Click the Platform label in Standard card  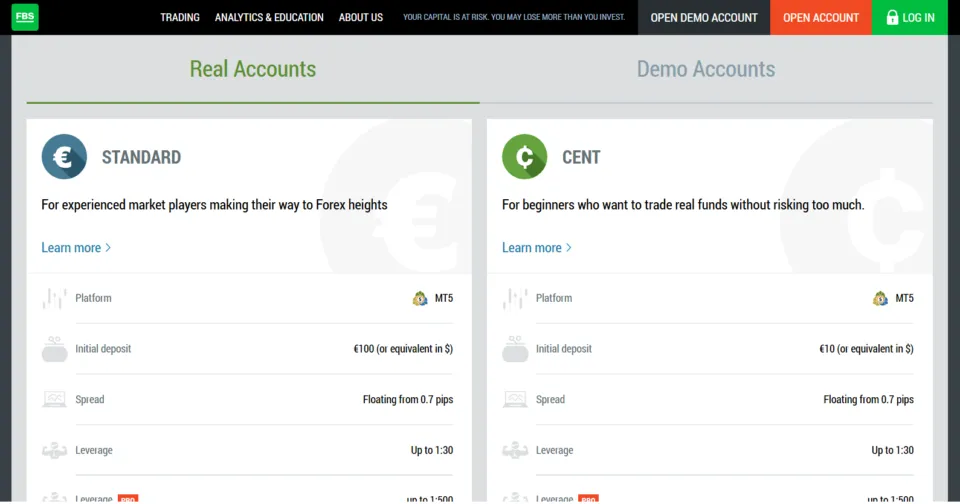point(93,298)
